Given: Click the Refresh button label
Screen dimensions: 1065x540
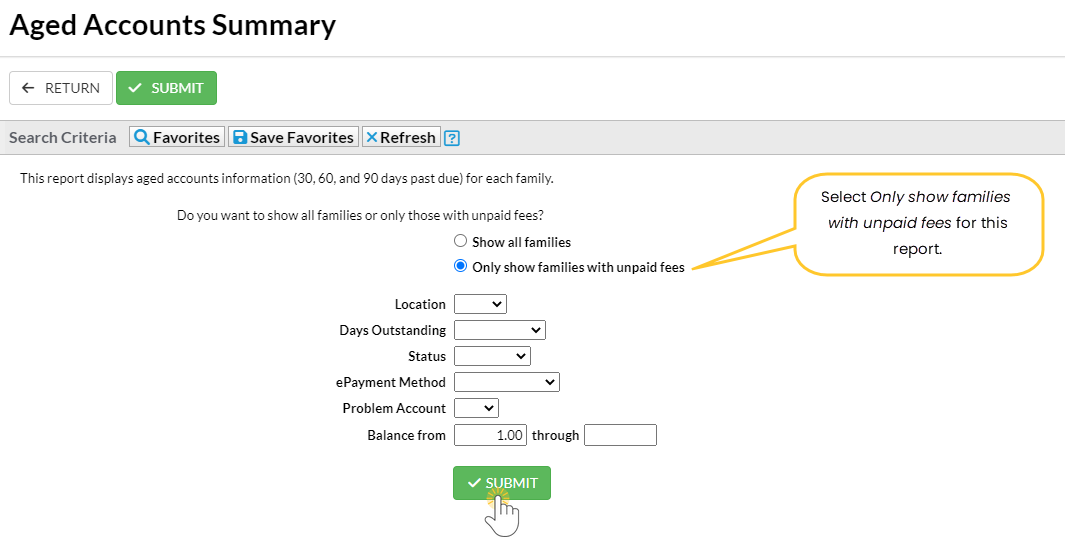Looking at the screenshot, I should pyautogui.click(x=408, y=138).
